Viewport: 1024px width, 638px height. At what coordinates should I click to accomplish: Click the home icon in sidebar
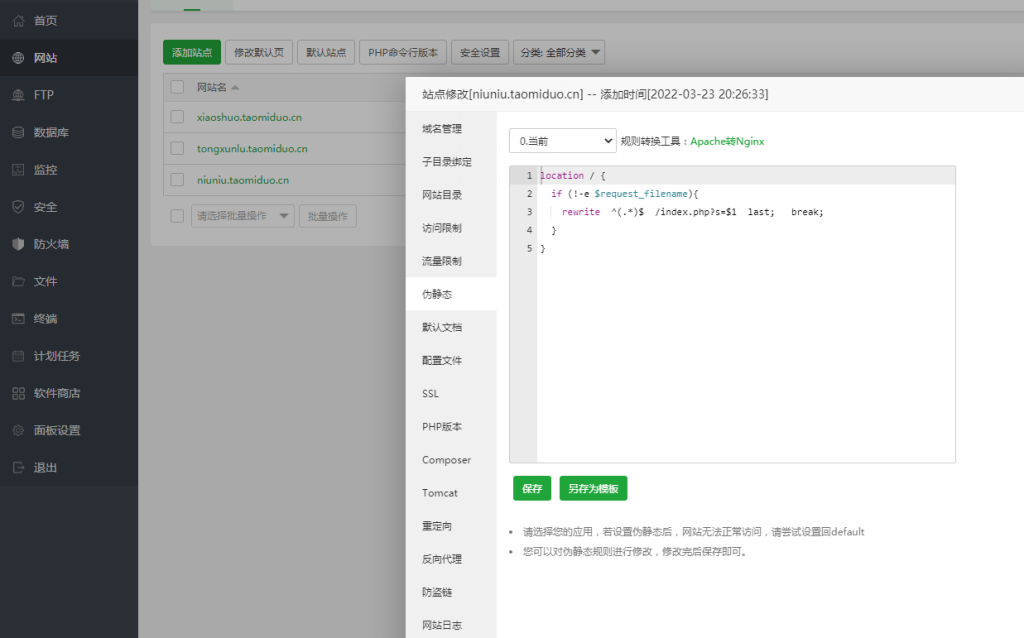point(18,21)
